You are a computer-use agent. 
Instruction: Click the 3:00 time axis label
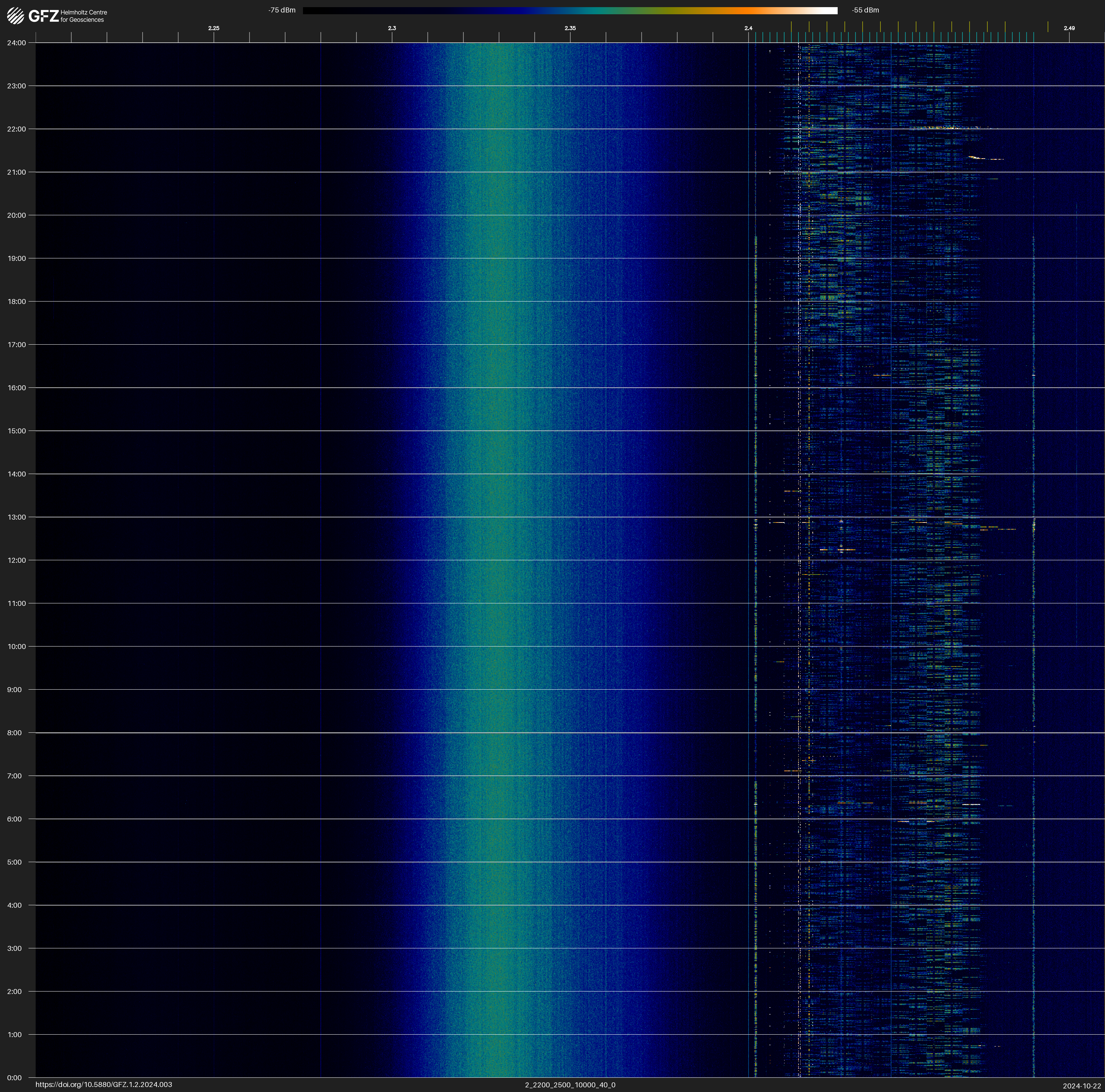coord(15,948)
